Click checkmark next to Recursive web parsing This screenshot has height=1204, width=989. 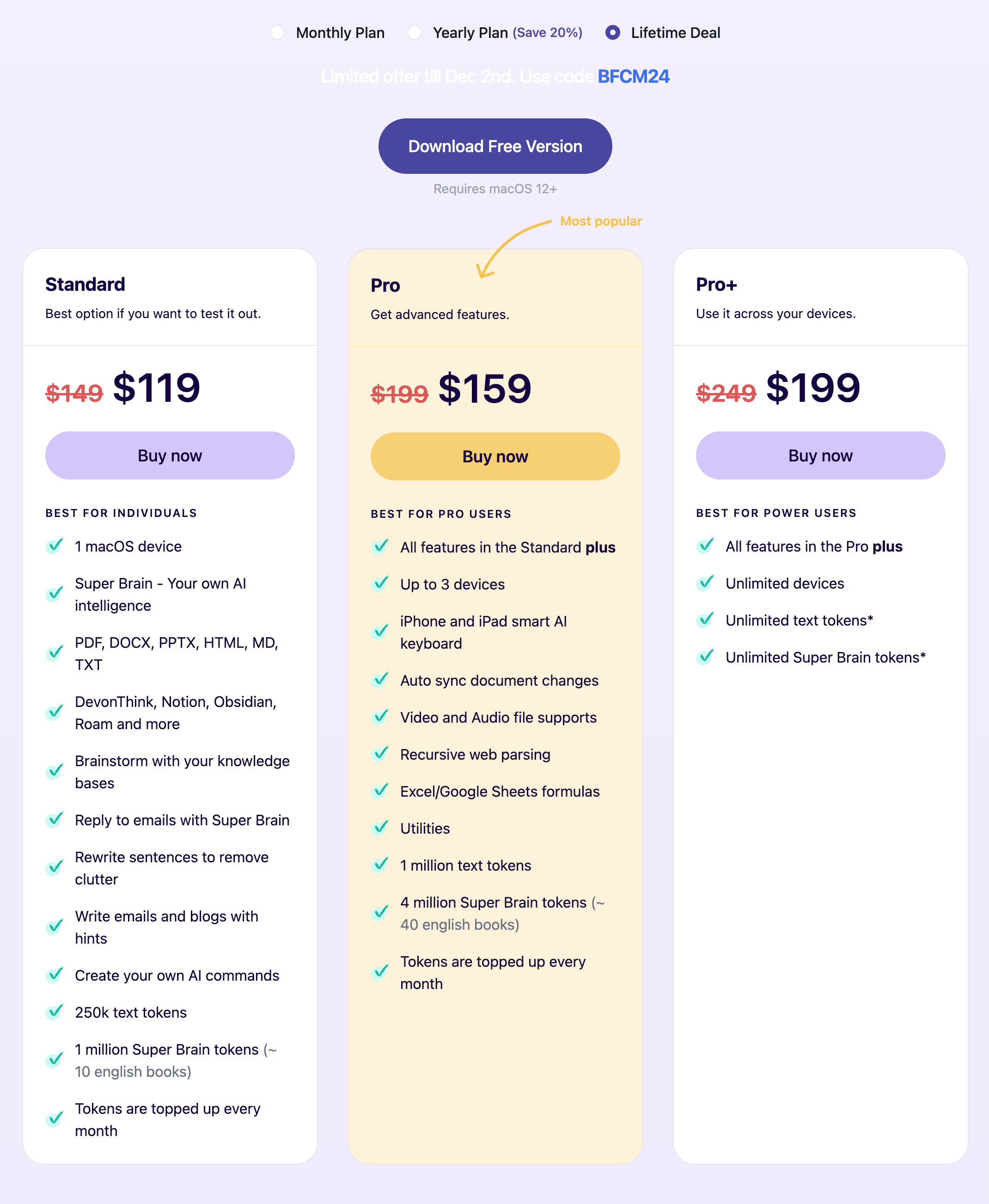[380, 754]
